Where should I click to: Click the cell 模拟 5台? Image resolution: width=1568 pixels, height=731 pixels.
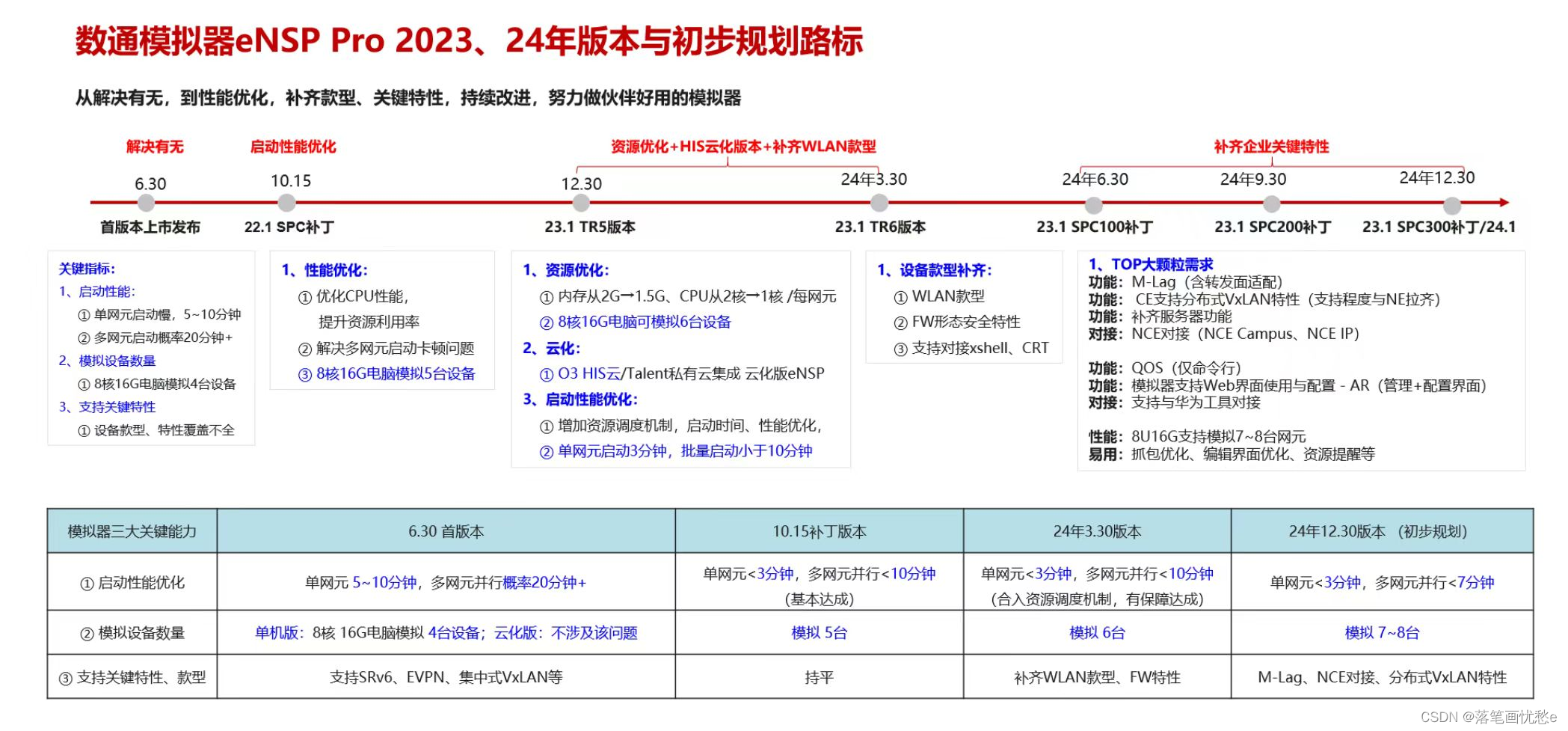pos(820,633)
